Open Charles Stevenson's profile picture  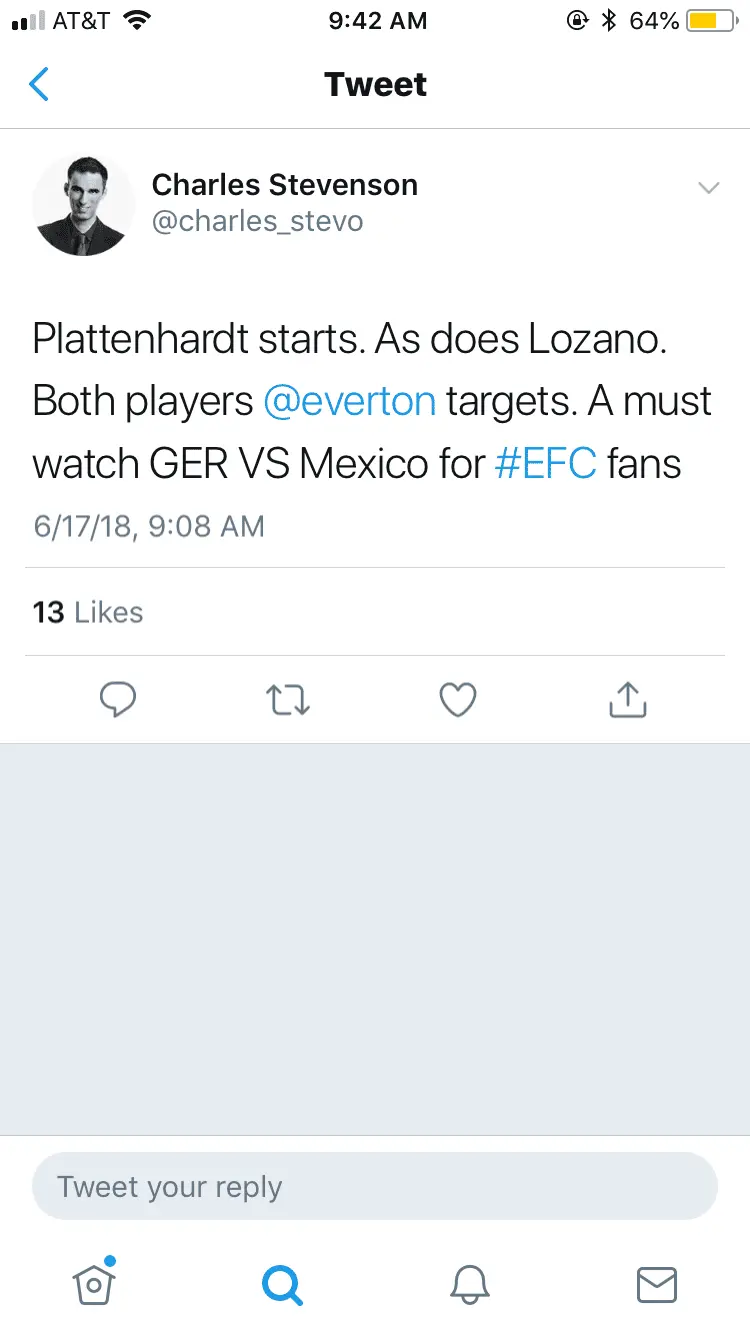tap(84, 205)
